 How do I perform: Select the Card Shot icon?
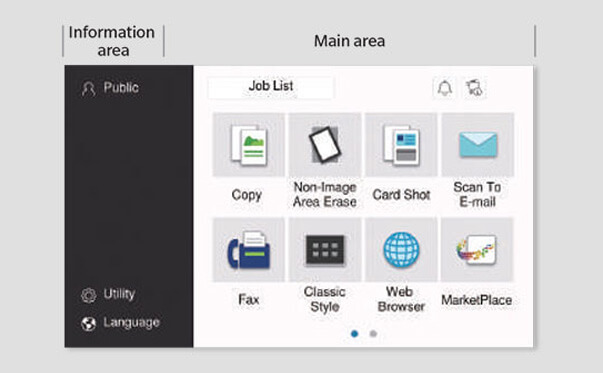pos(401,145)
